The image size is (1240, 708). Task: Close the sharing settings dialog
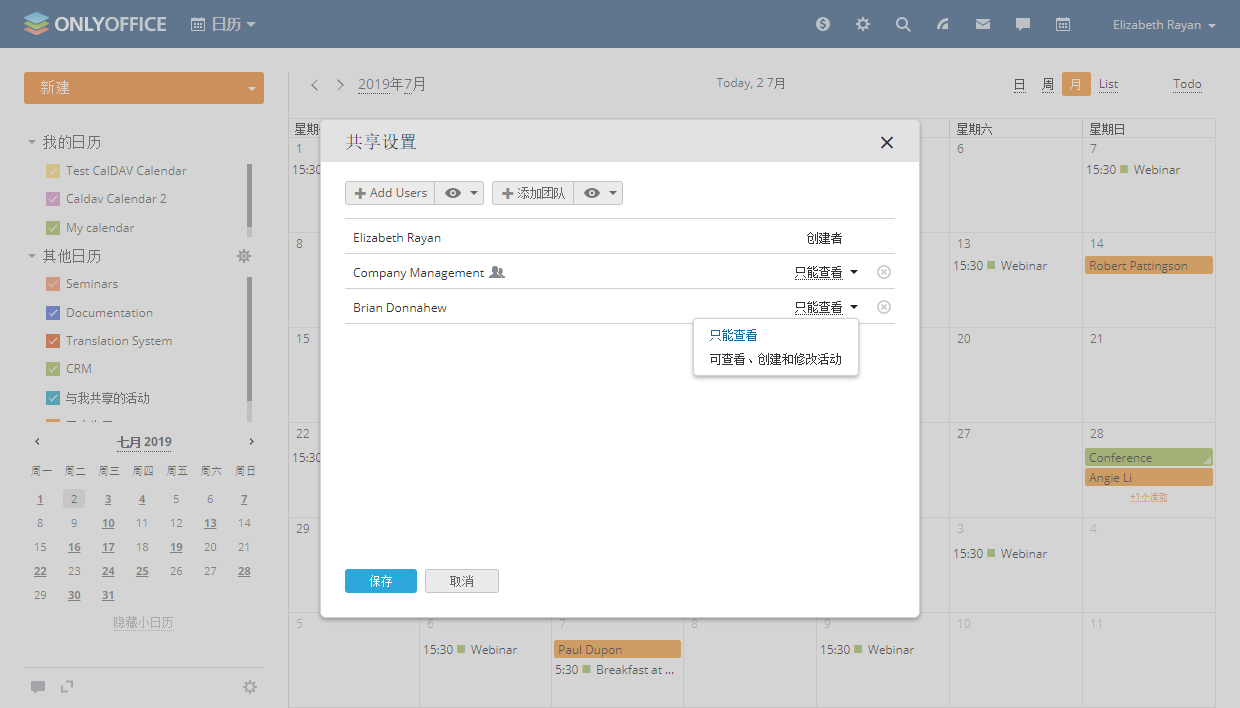[886, 142]
